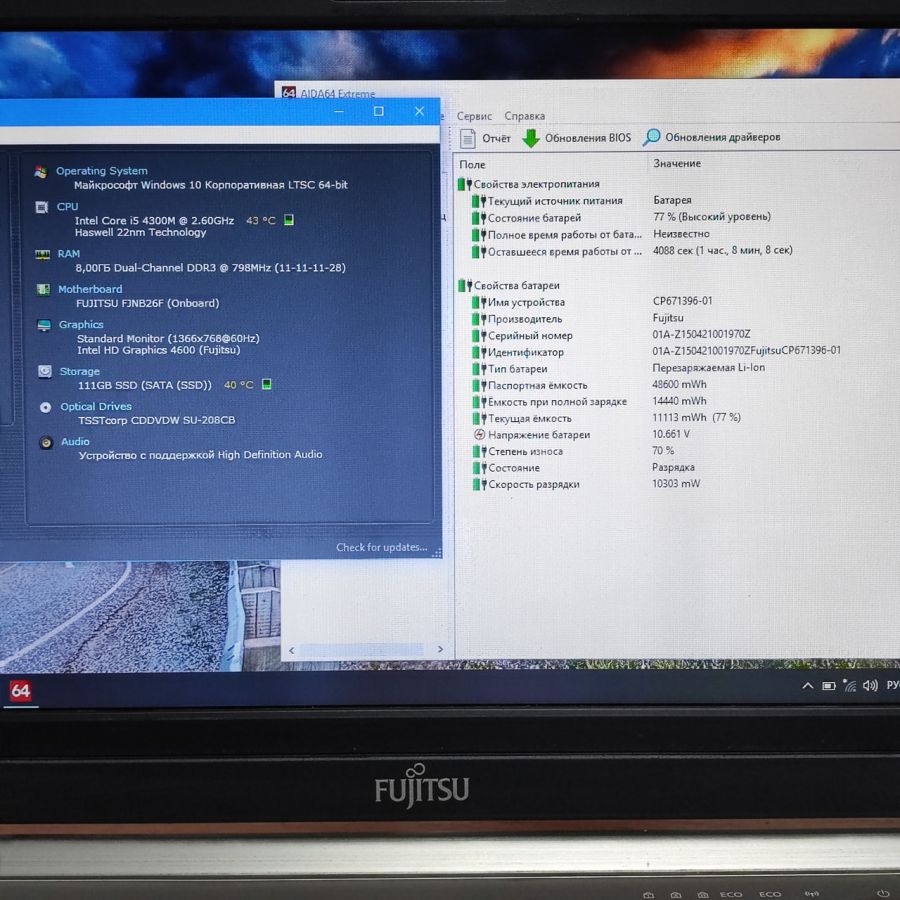Click the Operating System heading
900x900 pixels.
(102, 171)
